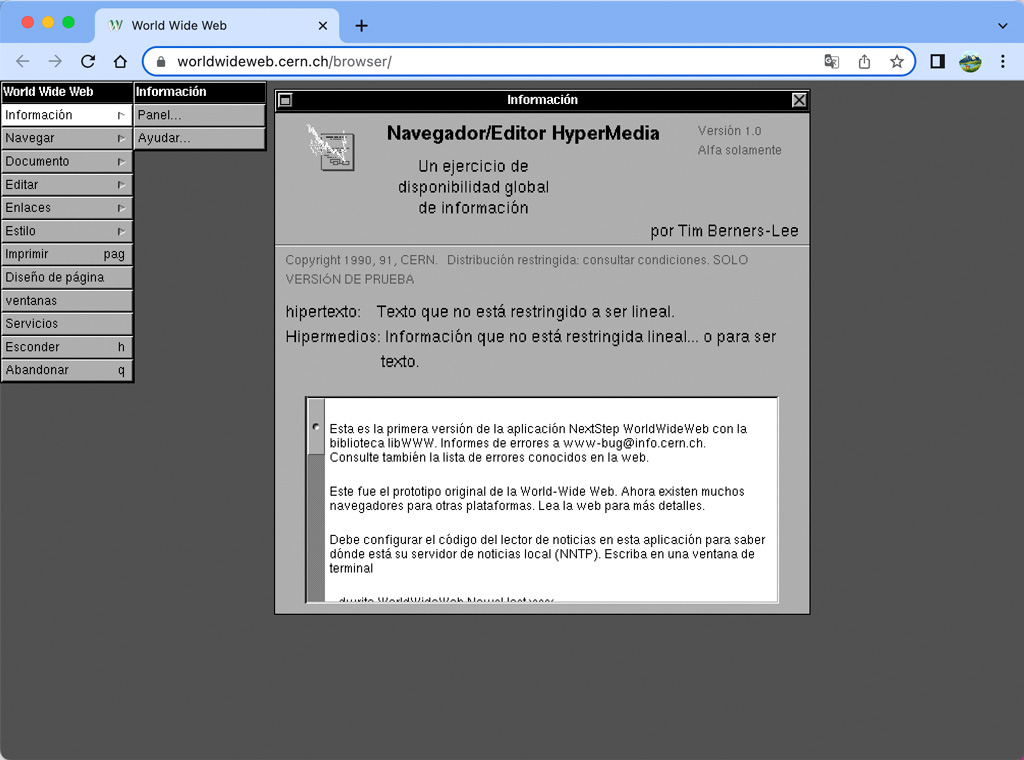Open the profile avatar menu
This screenshot has height=760, width=1024.
point(970,61)
